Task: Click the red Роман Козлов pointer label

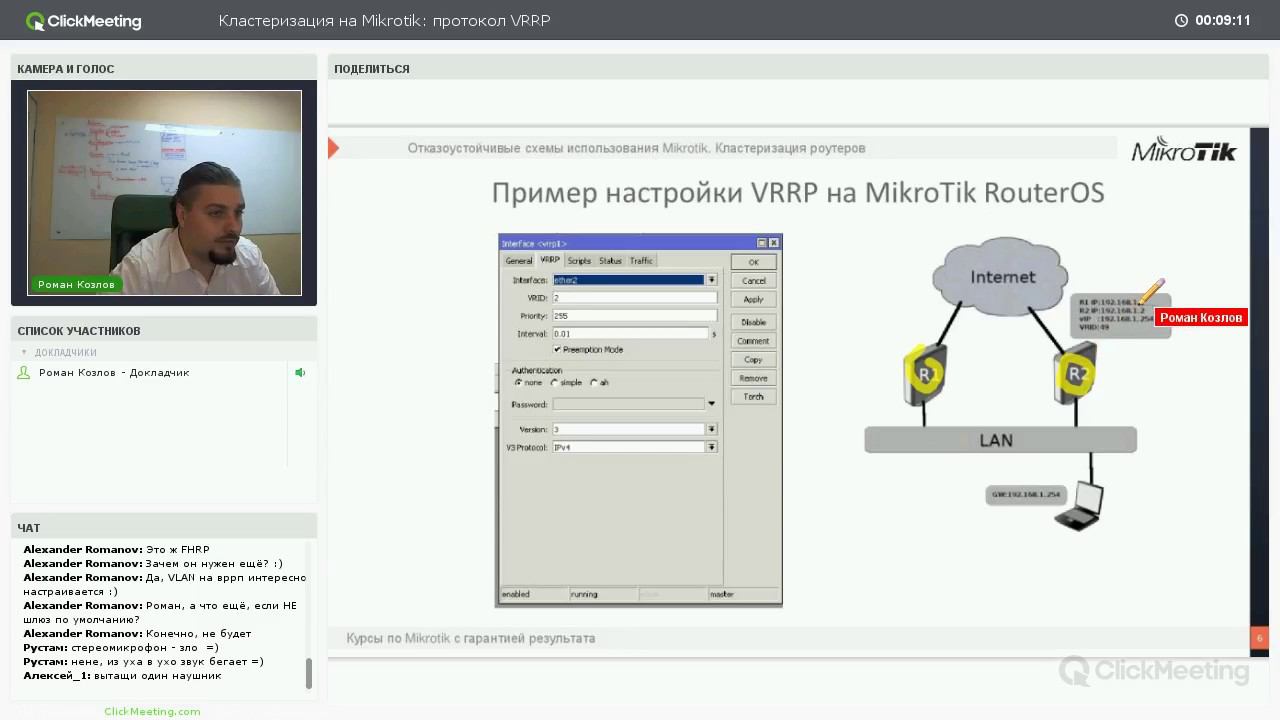Action: [x=1201, y=317]
